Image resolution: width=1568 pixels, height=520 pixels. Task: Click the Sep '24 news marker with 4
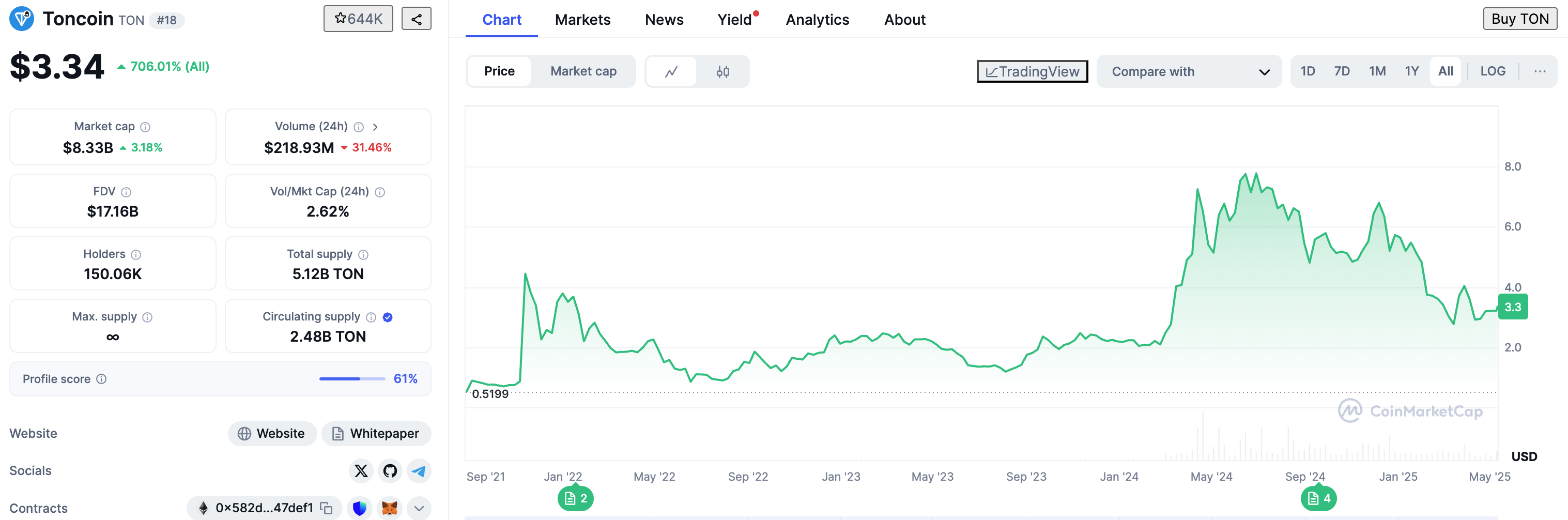pos(1318,499)
